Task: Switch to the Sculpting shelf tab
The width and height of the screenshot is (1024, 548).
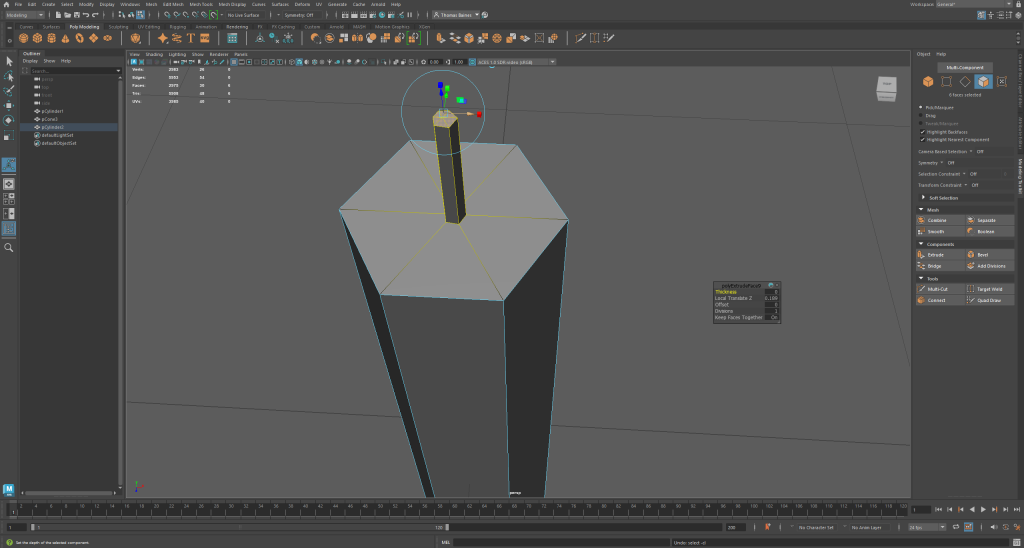Action: click(118, 27)
